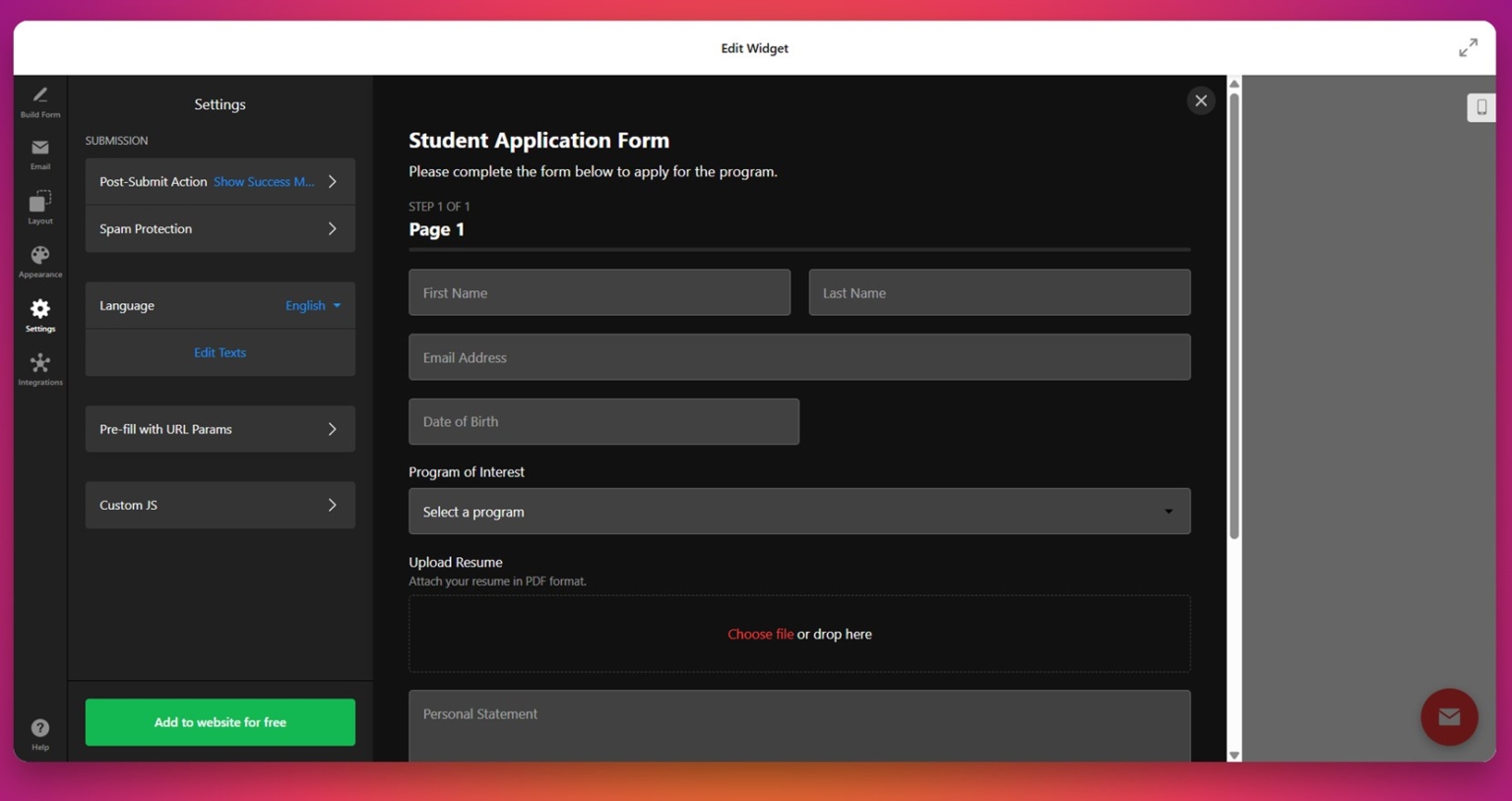The width and height of the screenshot is (1512, 801).
Task: Click Choose file to upload resume
Action: click(760, 634)
